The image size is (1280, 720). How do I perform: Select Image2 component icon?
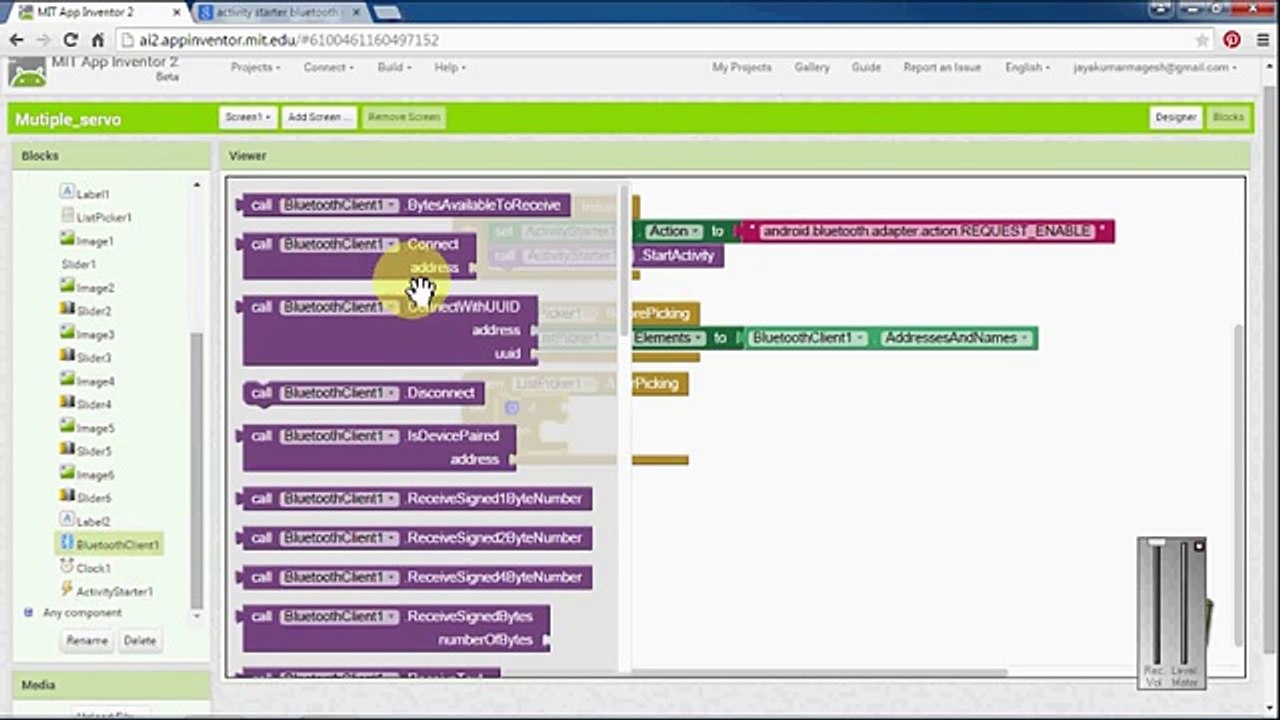pyautogui.click(x=67, y=287)
